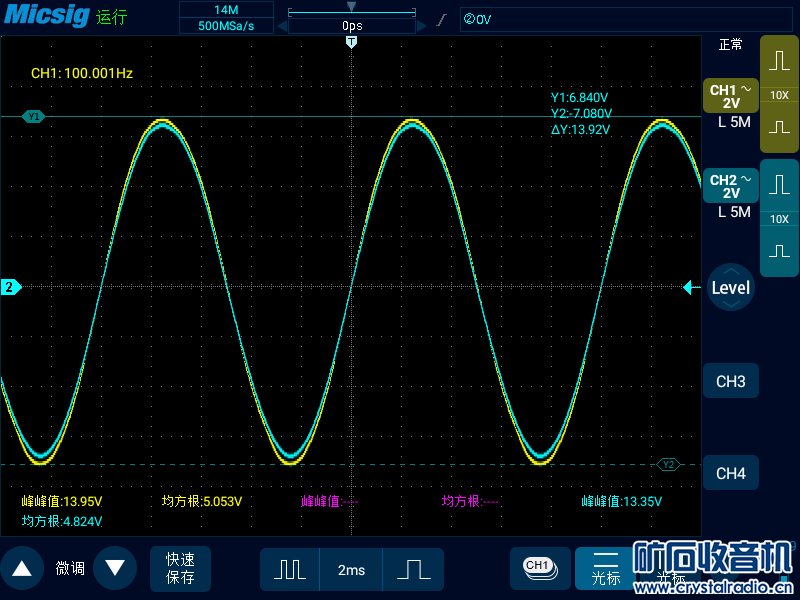Tap the ΔY:13.92V cursor readout
The height and width of the screenshot is (600, 800).
[x=580, y=130]
